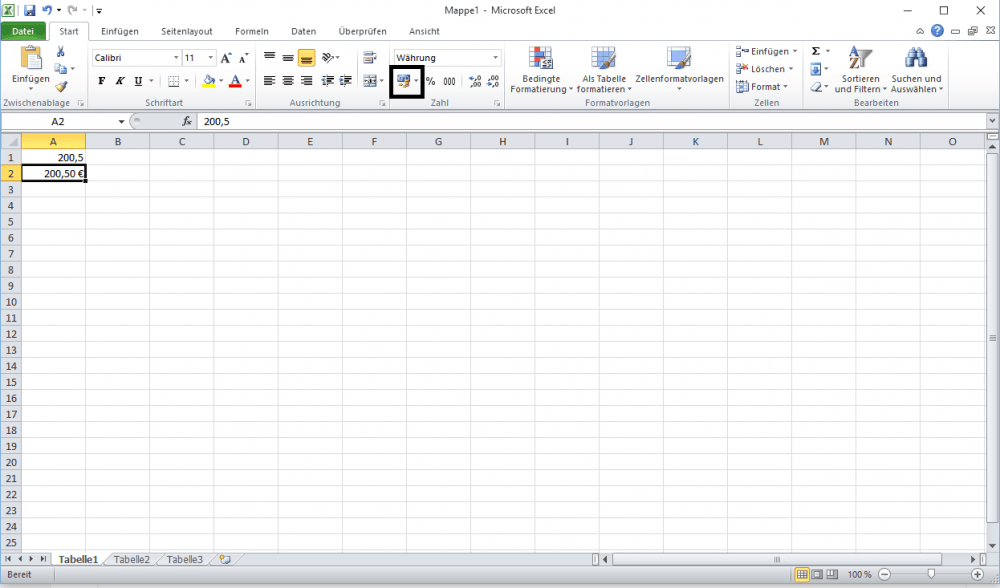
Task: Decrease indent in Ausrichtung group
Action: tap(328, 81)
